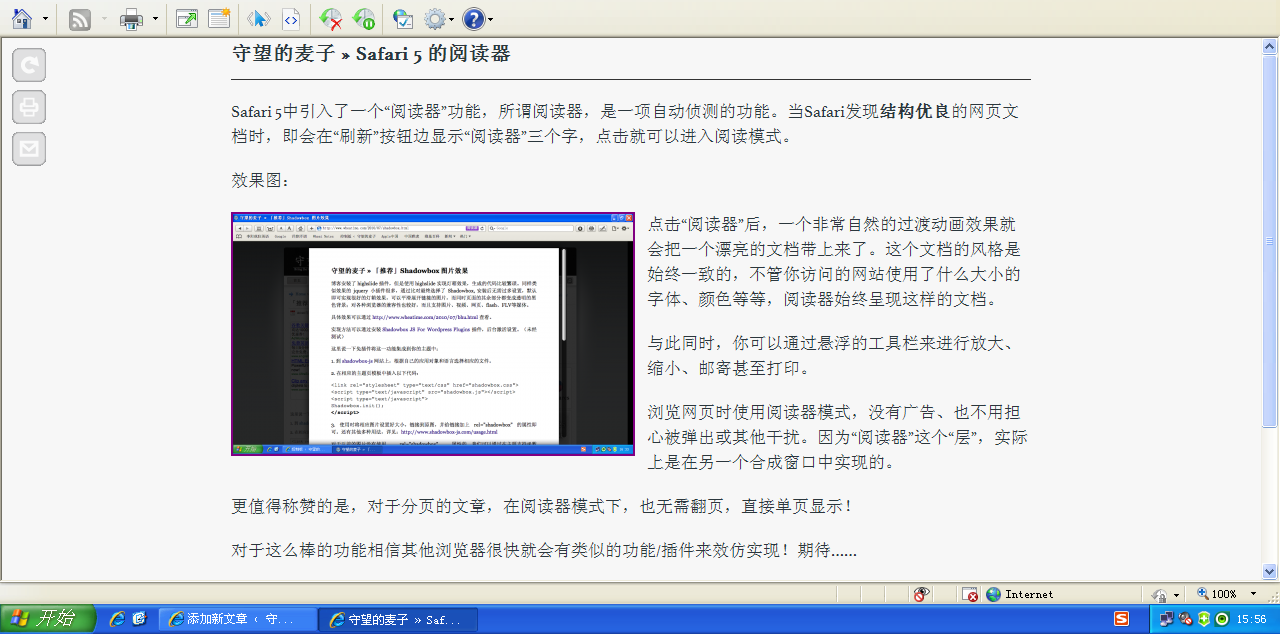Open the Print options dropdown arrow
Image resolution: width=1280 pixels, height=634 pixels.
click(x=155, y=19)
